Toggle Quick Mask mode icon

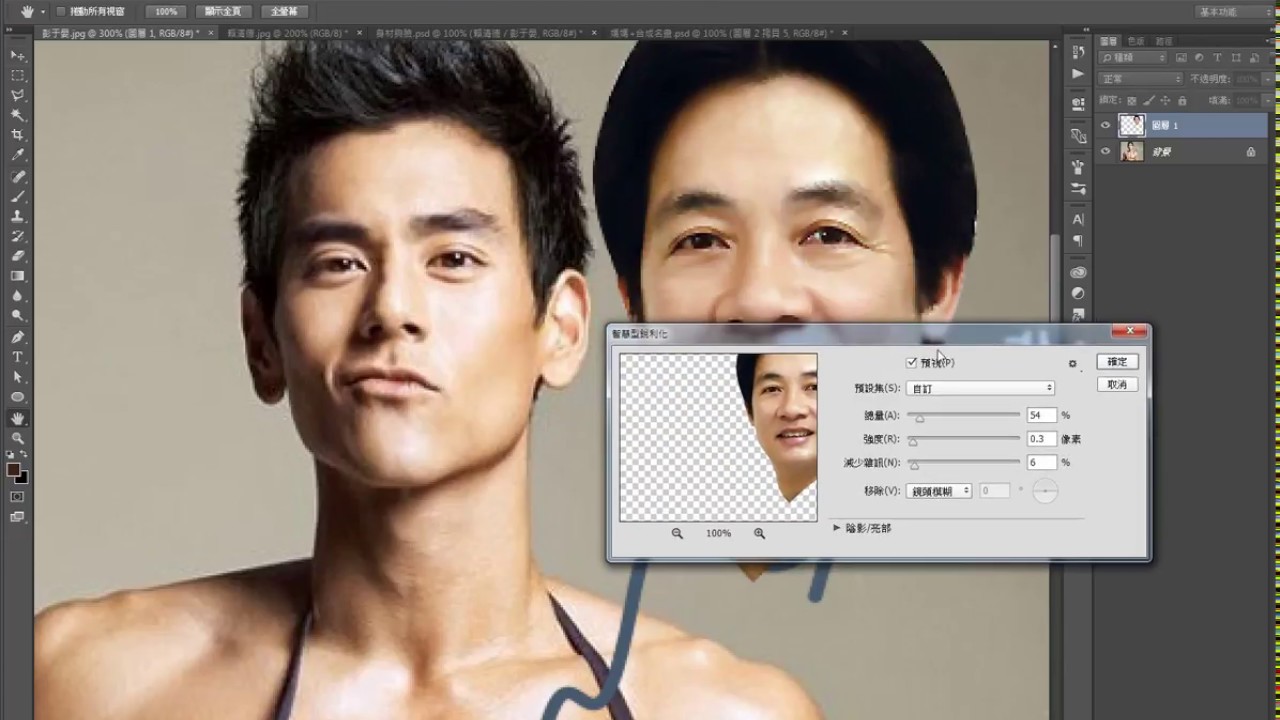18,497
